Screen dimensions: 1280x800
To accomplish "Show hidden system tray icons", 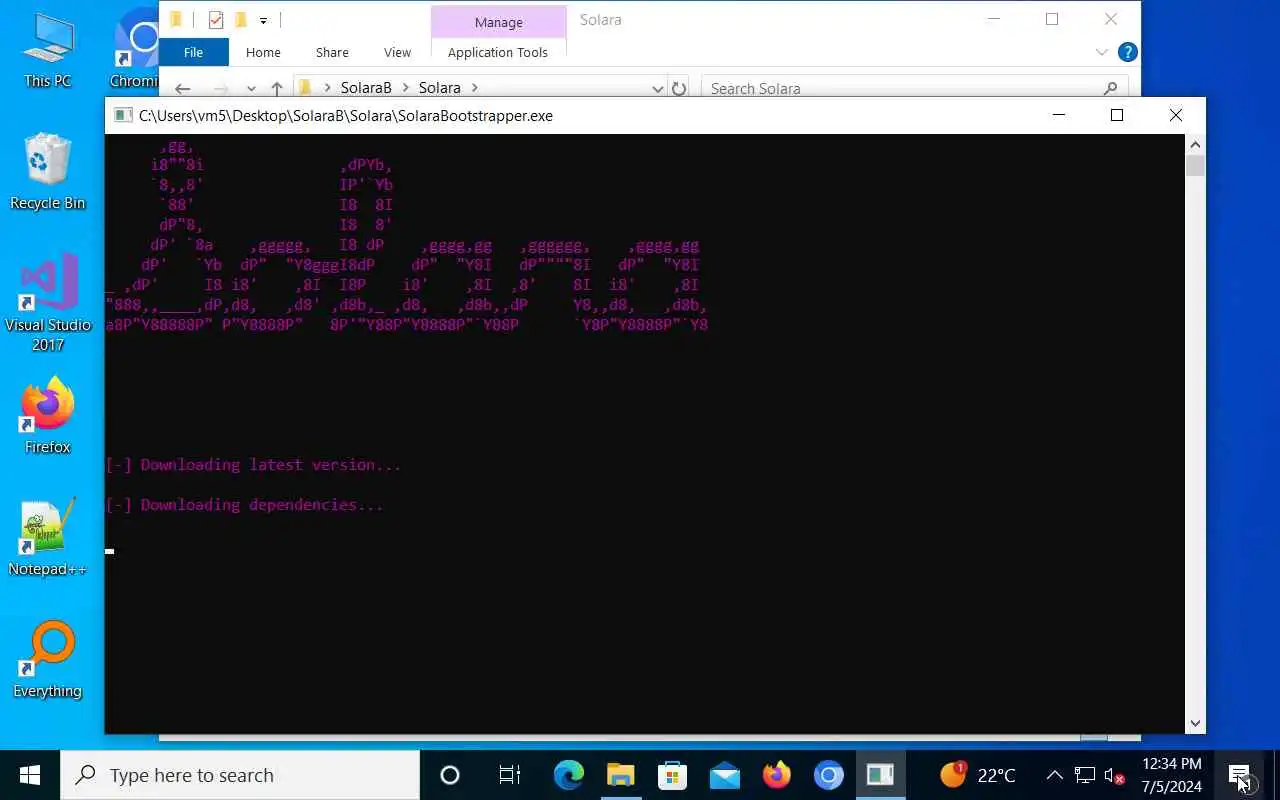I will [x=1054, y=775].
